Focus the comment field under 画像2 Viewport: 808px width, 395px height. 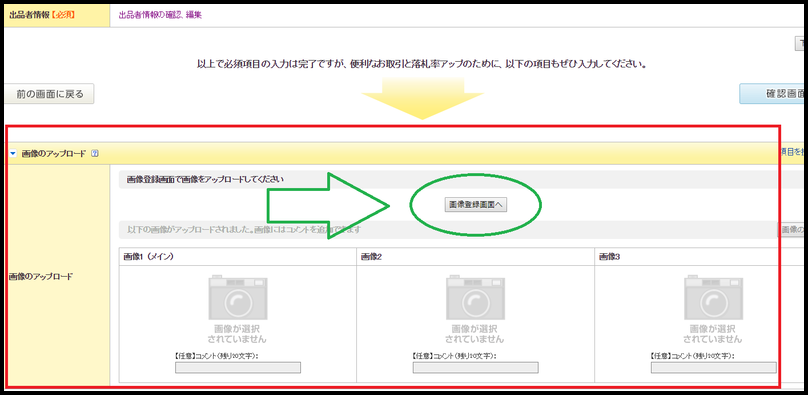(x=475, y=368)
